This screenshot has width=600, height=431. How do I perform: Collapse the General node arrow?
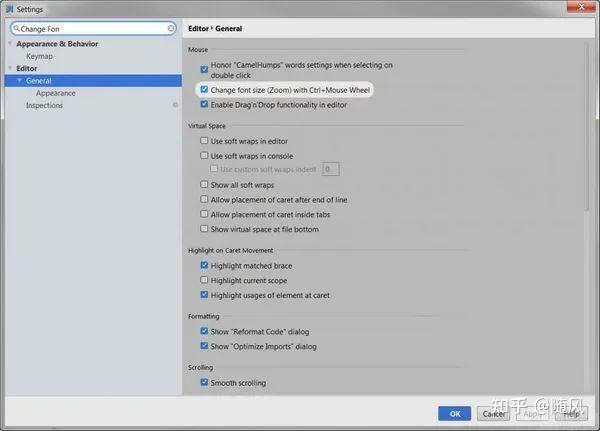(20, 80)
